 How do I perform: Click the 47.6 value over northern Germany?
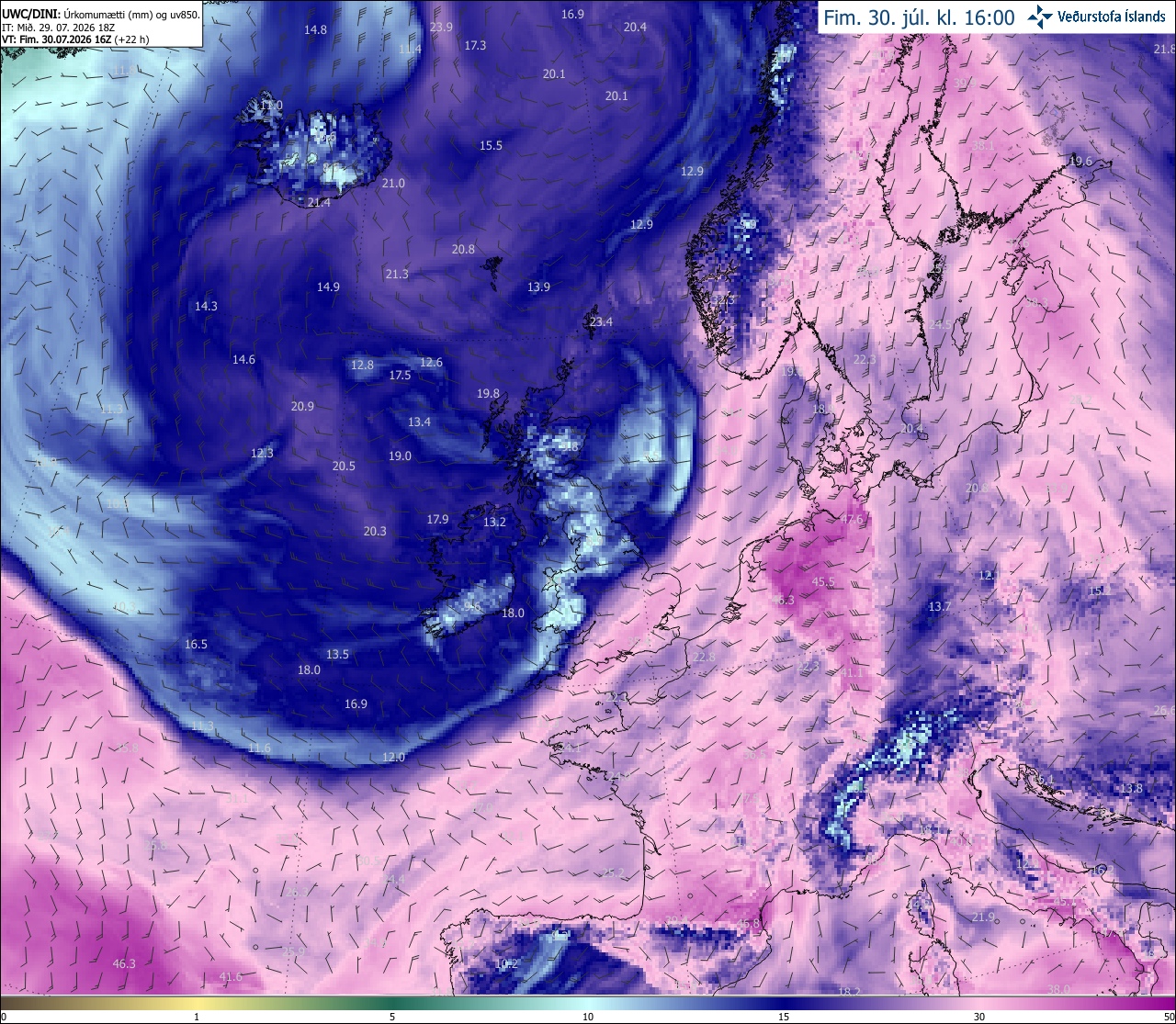tap(852, 519)
